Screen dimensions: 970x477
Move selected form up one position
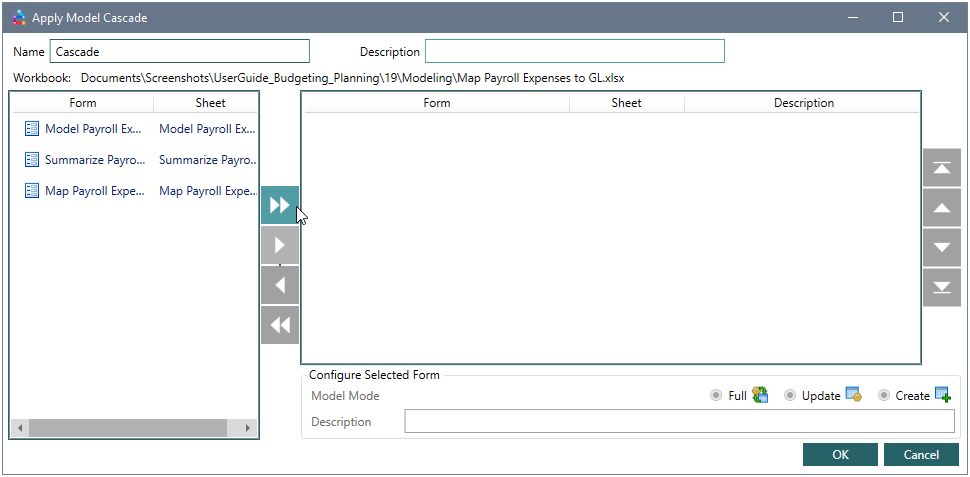click(x=941, y=208)
